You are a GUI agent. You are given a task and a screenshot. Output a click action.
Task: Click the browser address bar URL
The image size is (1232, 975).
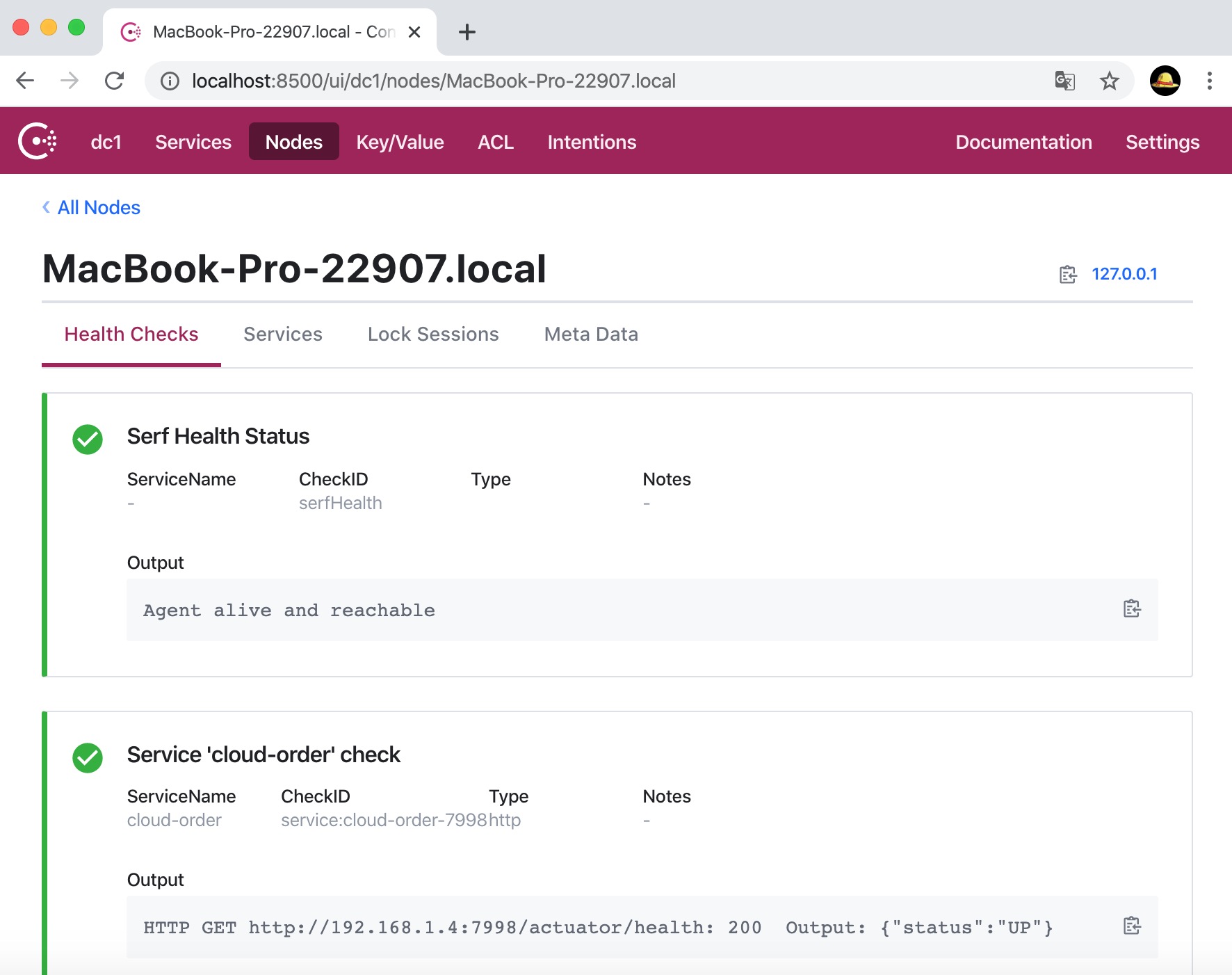pos(434,81)
